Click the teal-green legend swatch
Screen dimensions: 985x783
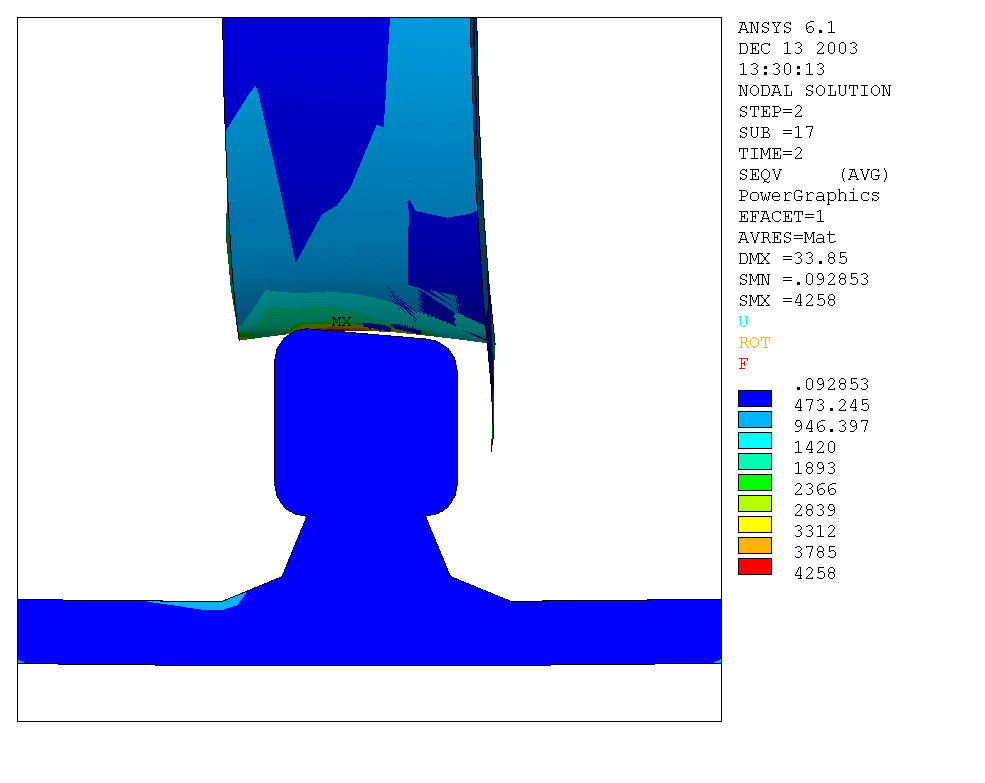754,462
